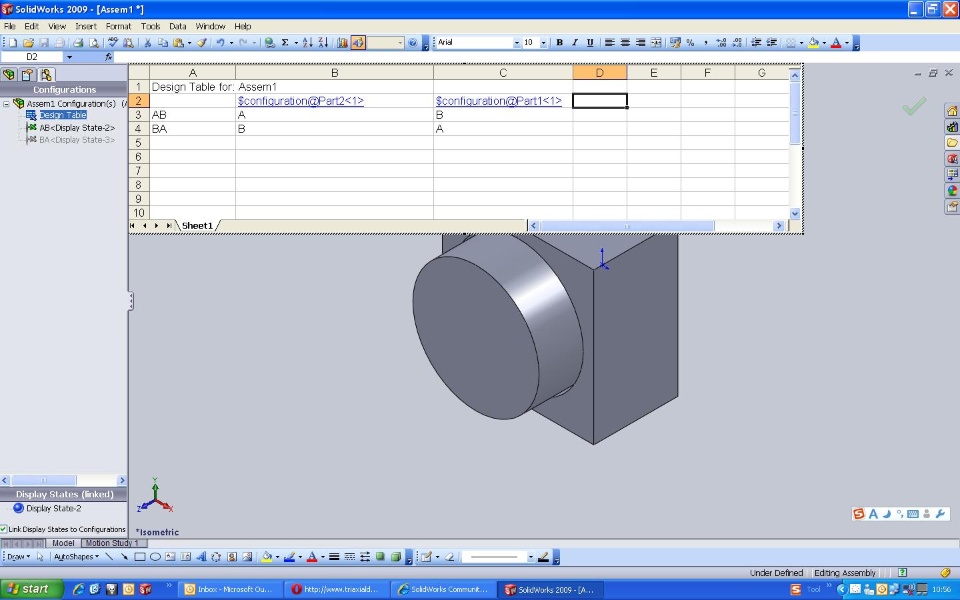The width and height of the screenshot is (960, 600).
Task: Click the Open file icon
Action: 28,43
